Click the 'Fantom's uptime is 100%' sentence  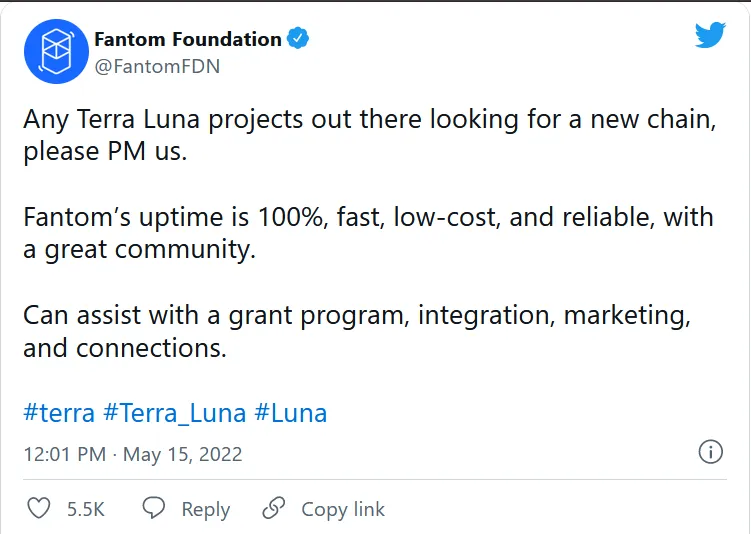click(x=368, y=233)
